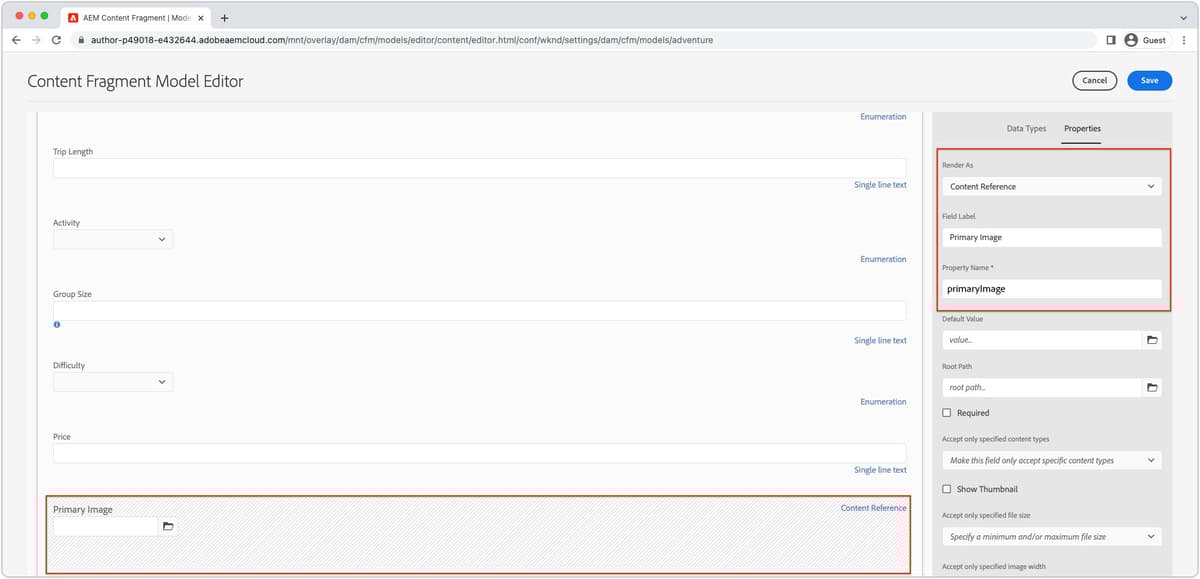Open the folder browser inside Primary Image field
This screenshot has height=579, width=1200.
tap(167, 524)
